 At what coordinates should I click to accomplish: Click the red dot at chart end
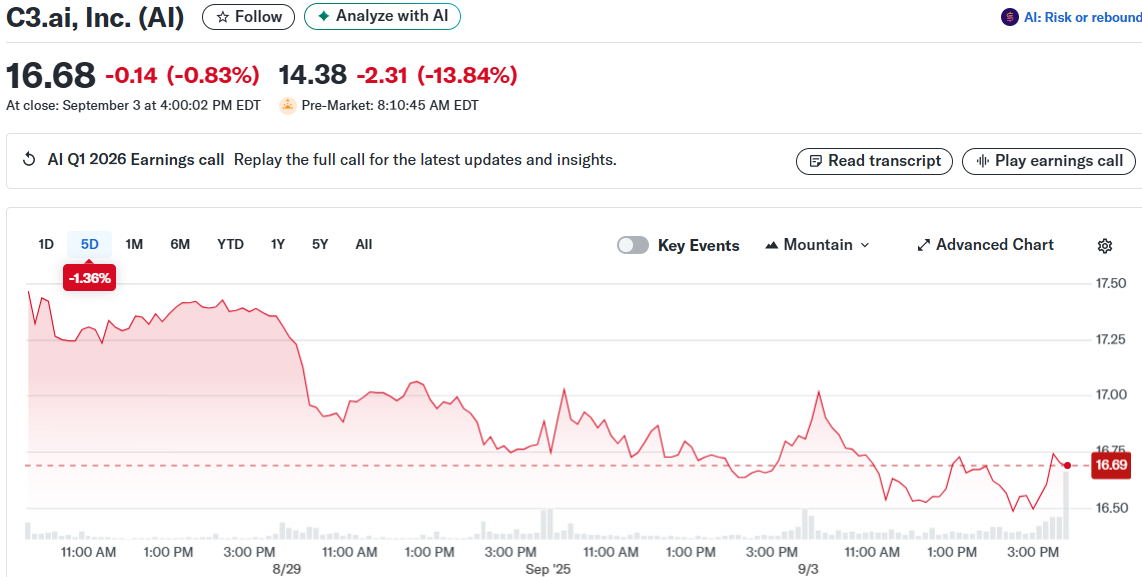1067,466
